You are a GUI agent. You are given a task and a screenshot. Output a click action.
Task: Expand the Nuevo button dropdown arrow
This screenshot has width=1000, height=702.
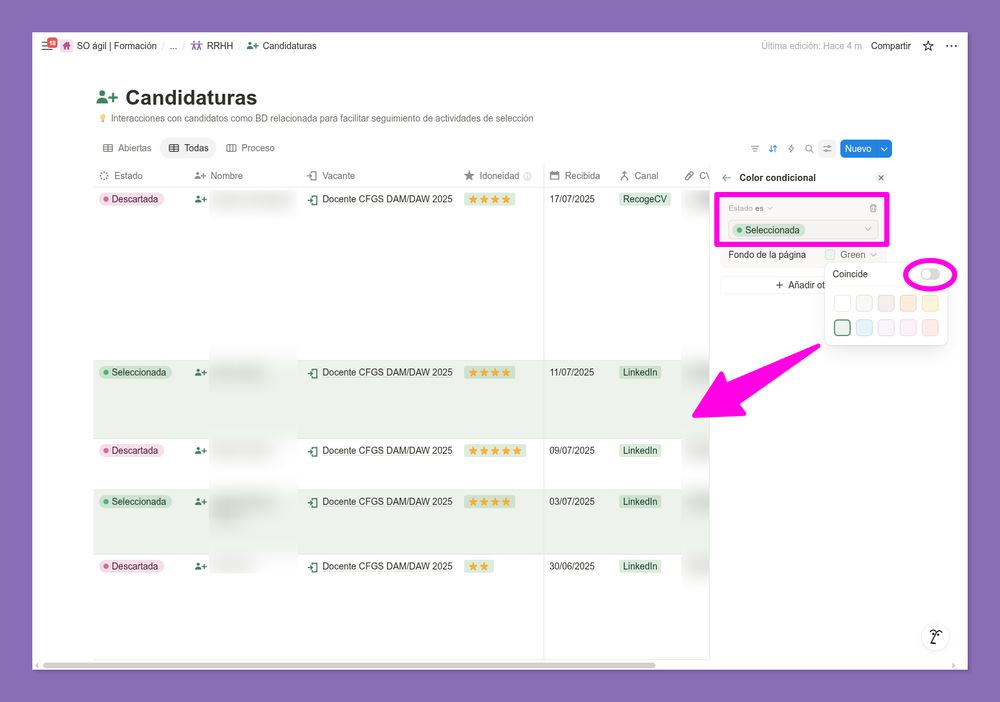tap(884, 149)
